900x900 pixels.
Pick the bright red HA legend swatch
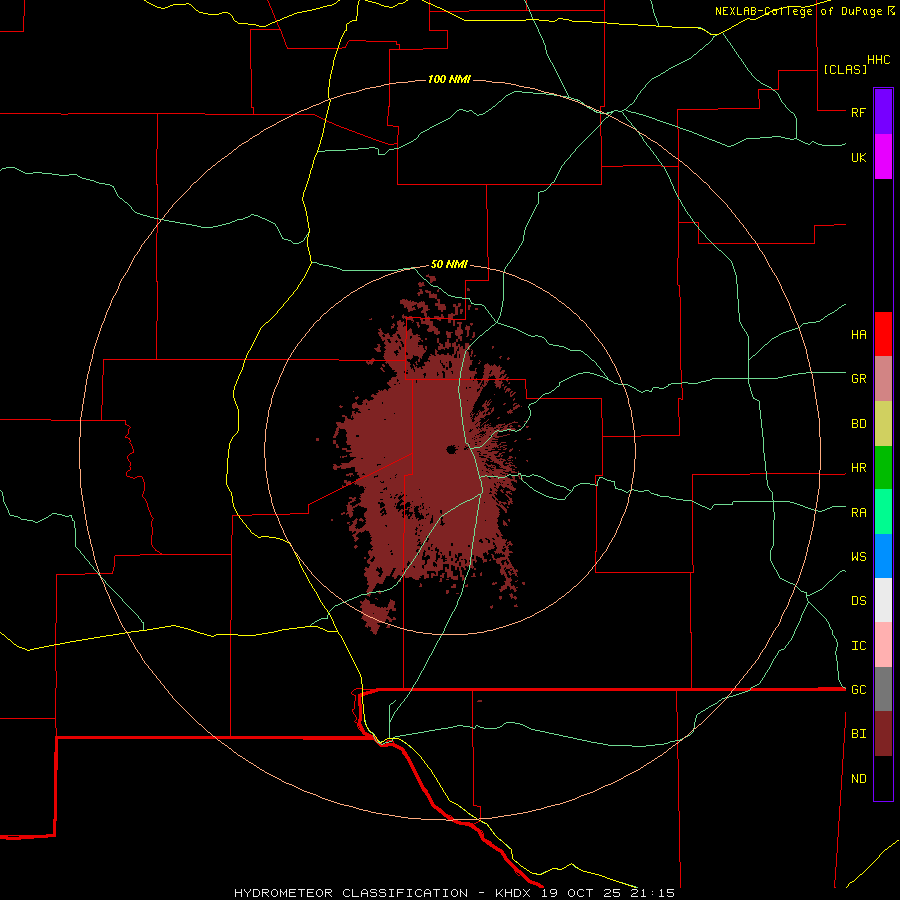tap(883, 334)
